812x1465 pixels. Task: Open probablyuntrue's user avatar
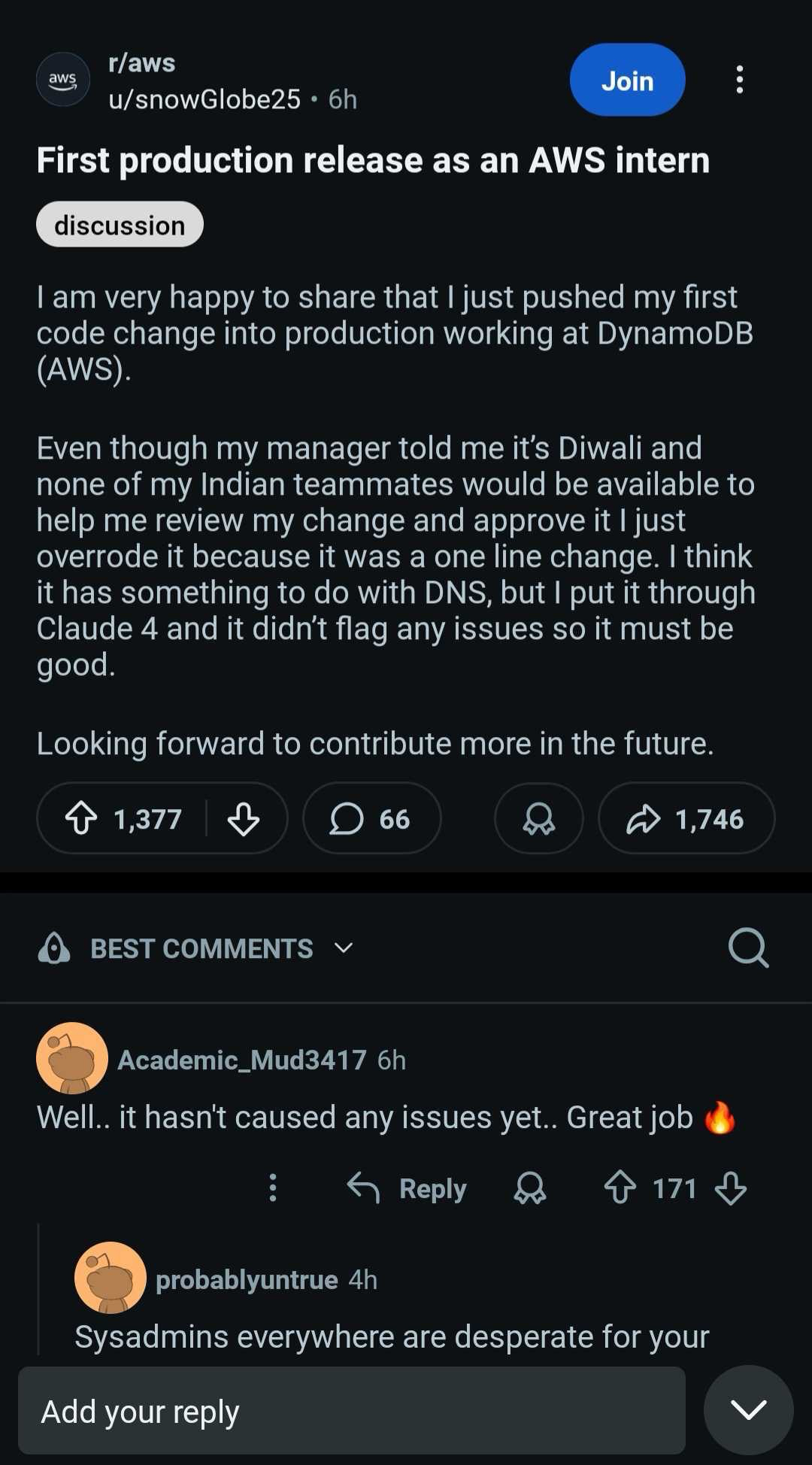tap(111, 1278)
